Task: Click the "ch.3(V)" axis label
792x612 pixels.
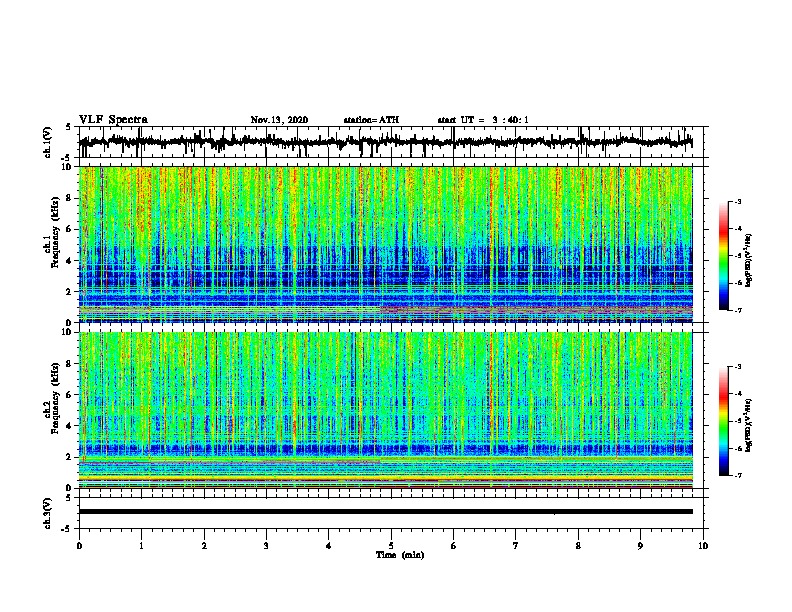Action: click(x=48, y=513)
